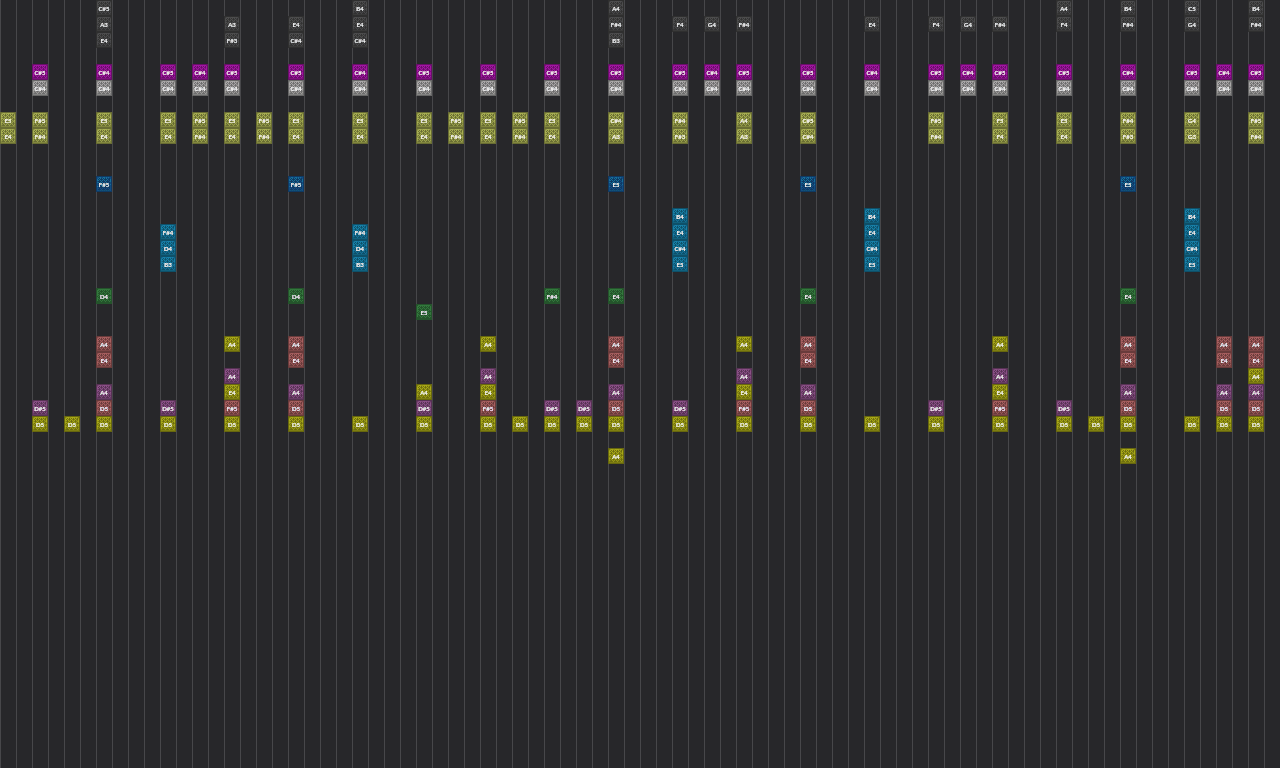Click the rightmost gray A4 note
Viewport: 1280px width, 768px height.
tap(1064, 8)
